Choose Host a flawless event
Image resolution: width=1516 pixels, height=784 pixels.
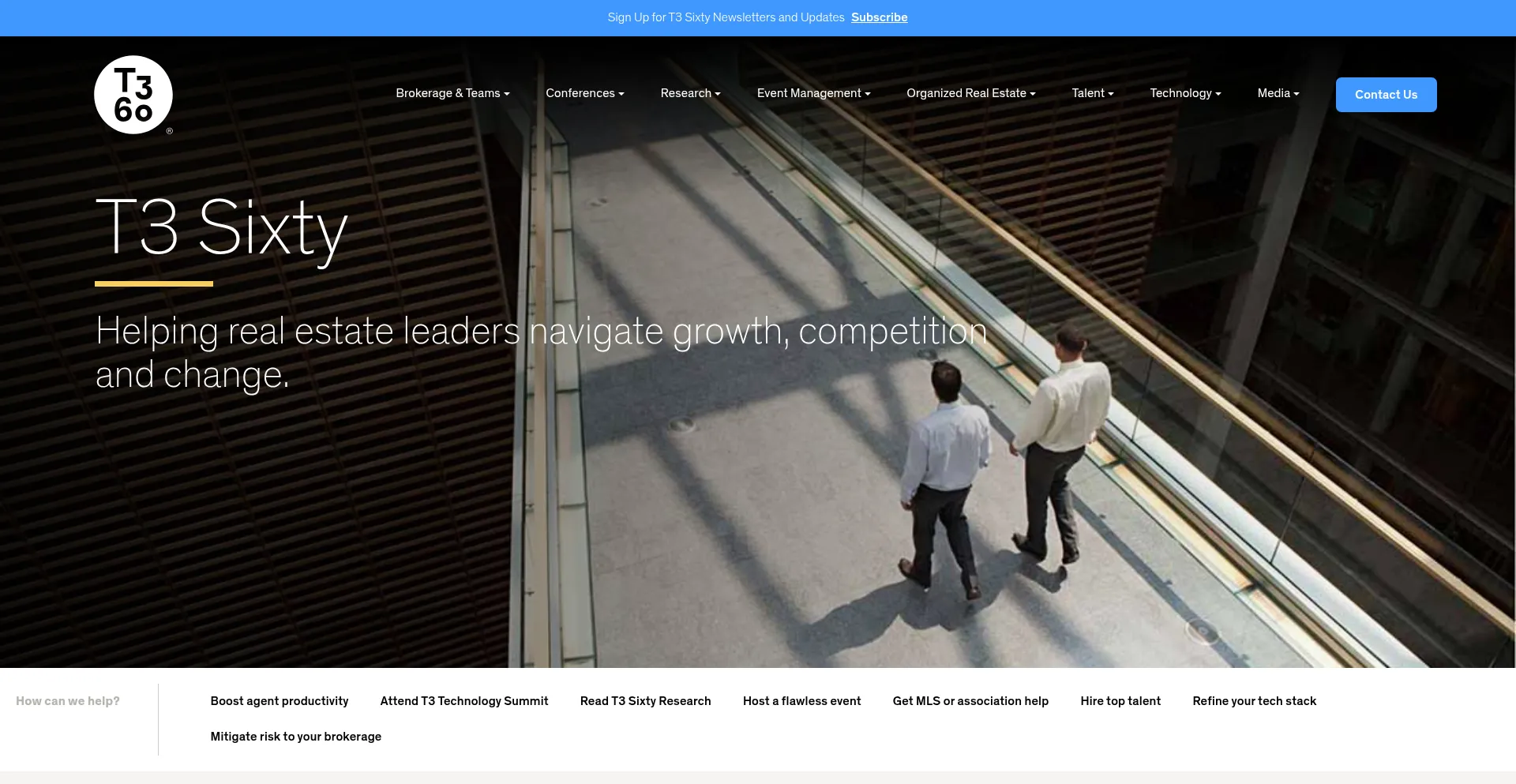[802, 701]
